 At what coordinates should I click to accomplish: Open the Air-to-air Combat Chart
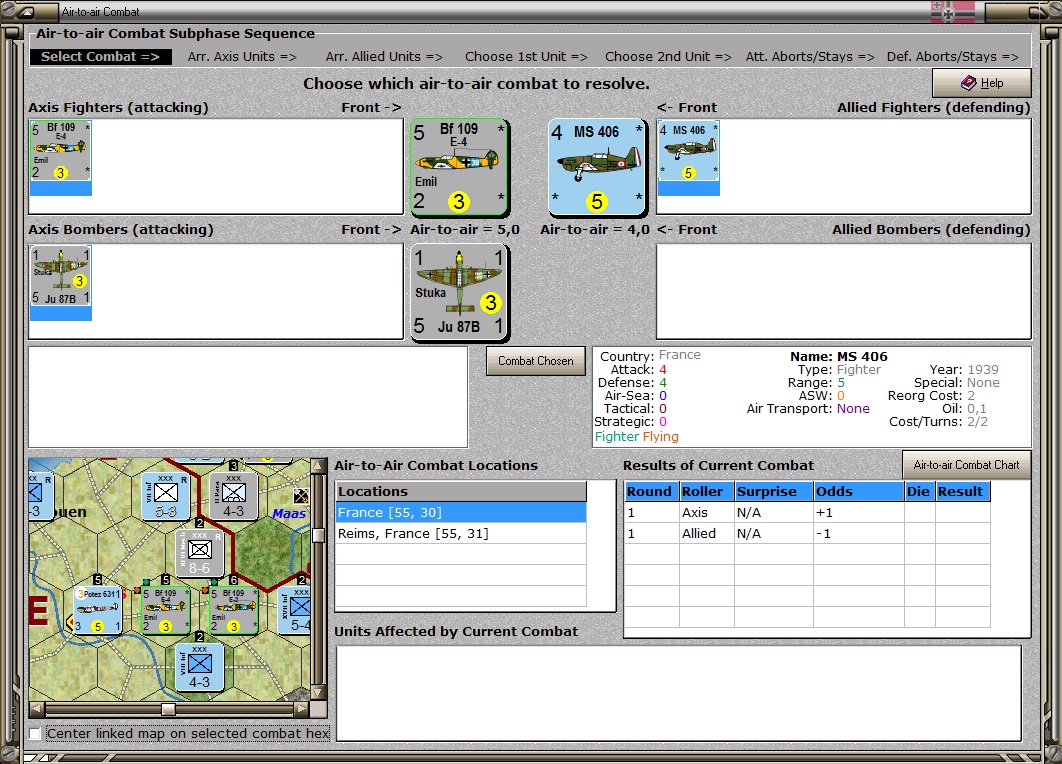(x=966, y=465)
